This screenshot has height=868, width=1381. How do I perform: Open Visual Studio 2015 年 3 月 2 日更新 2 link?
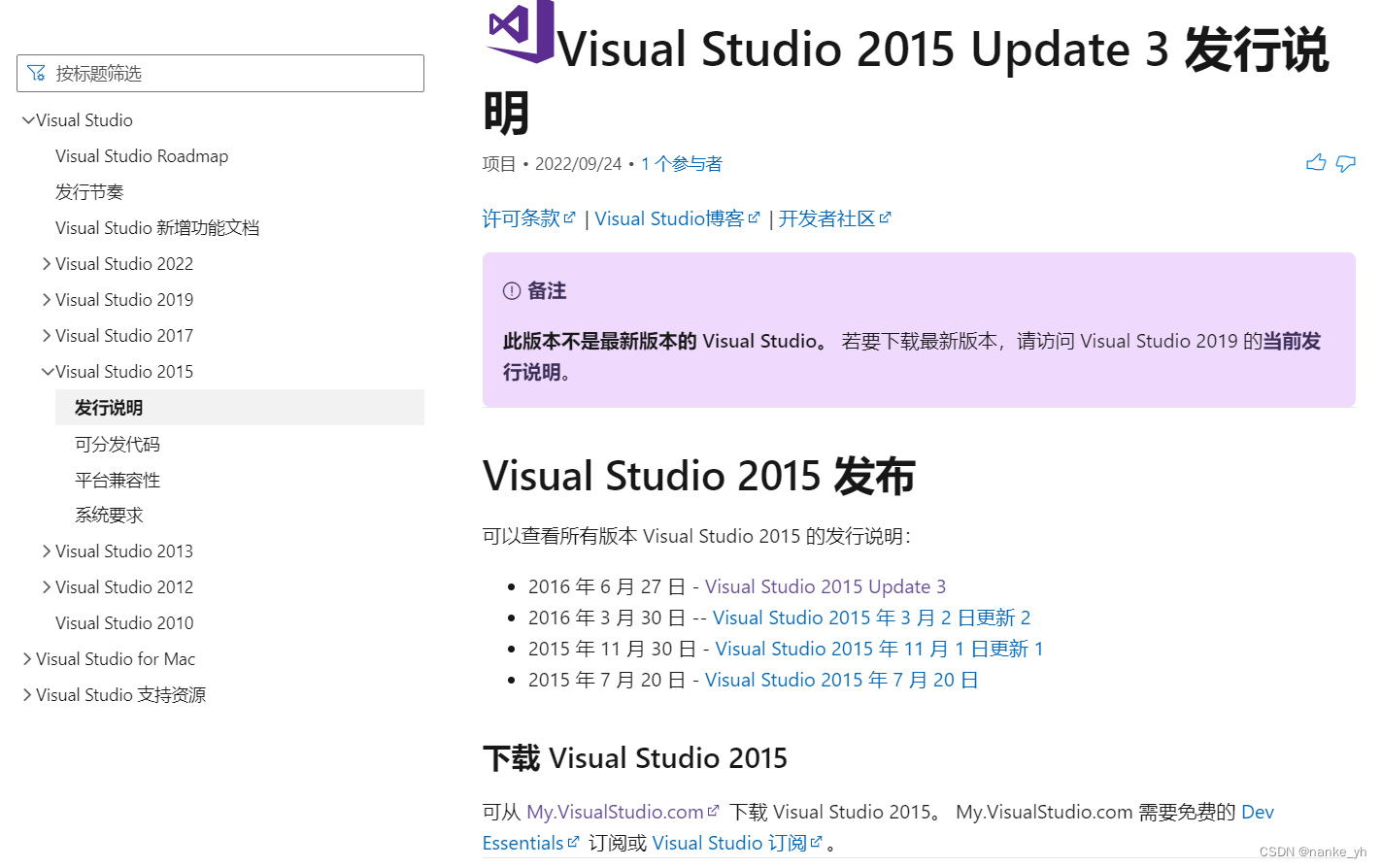[x=872, y=618]
